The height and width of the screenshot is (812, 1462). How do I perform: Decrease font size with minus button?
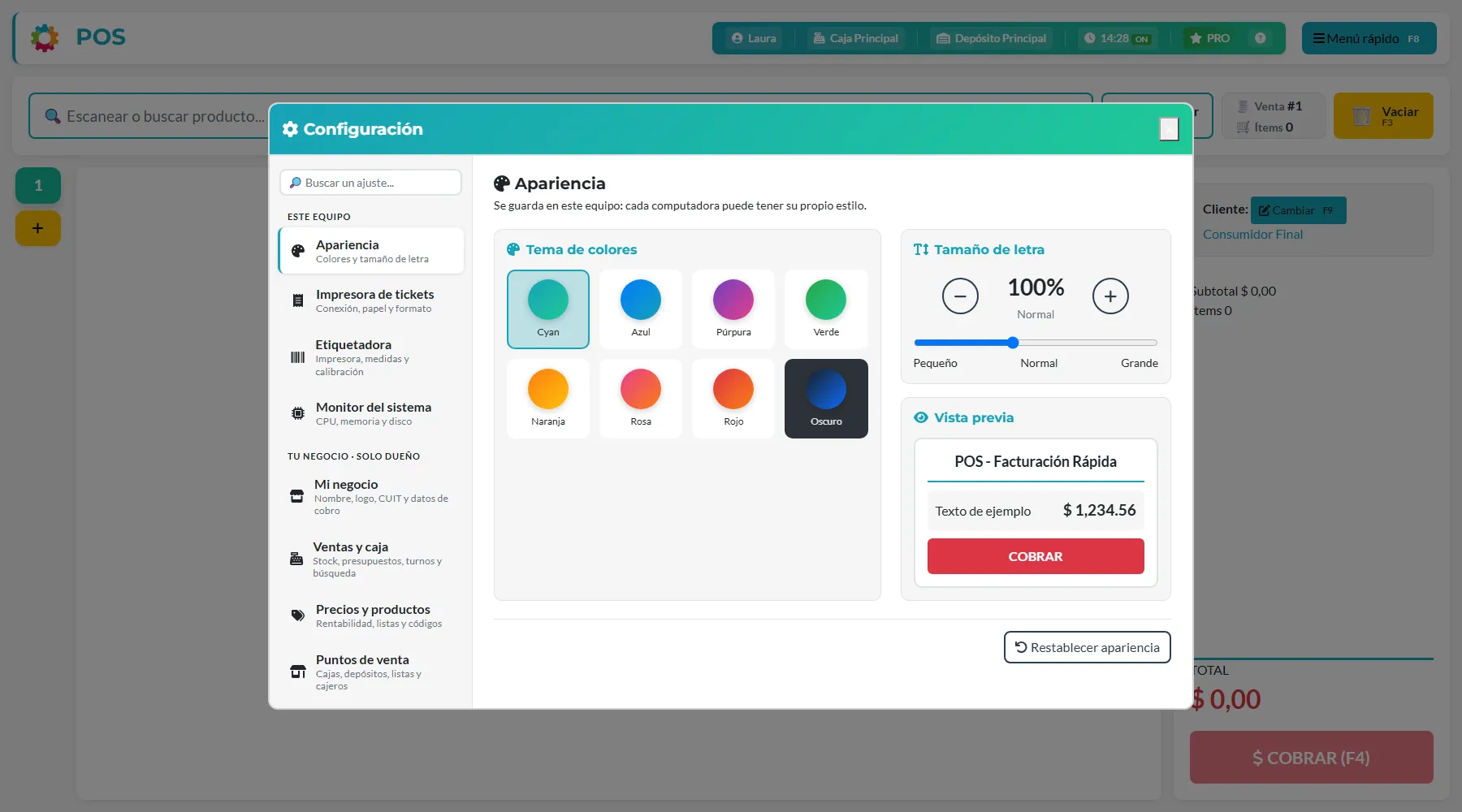(960, 296)
